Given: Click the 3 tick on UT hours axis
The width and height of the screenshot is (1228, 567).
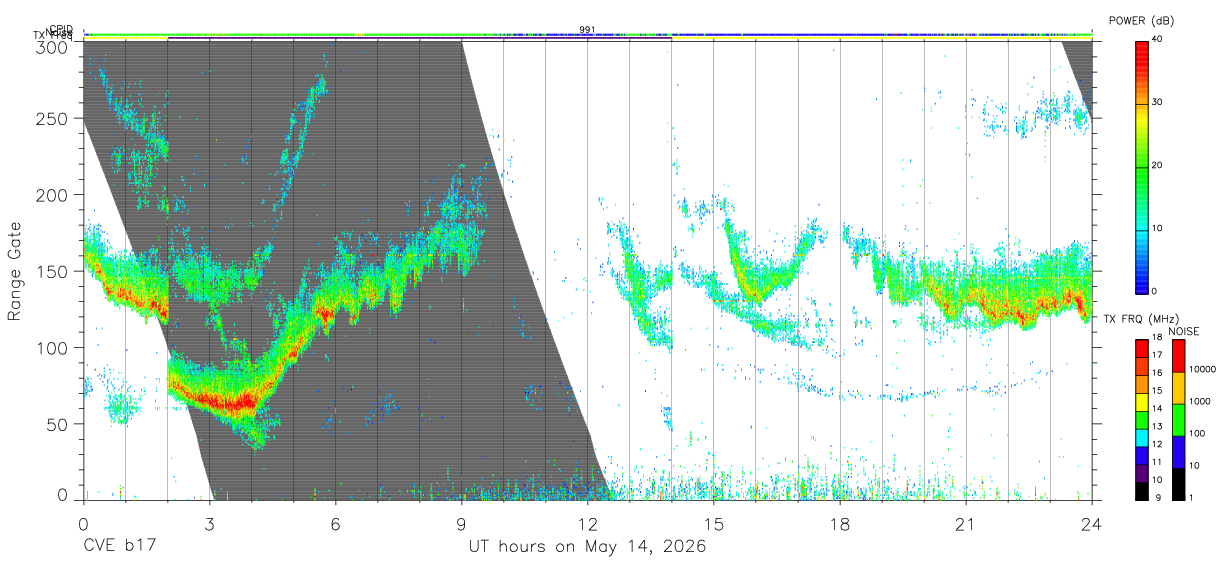Looking at the screenshot, I should (x=210, y=524).
